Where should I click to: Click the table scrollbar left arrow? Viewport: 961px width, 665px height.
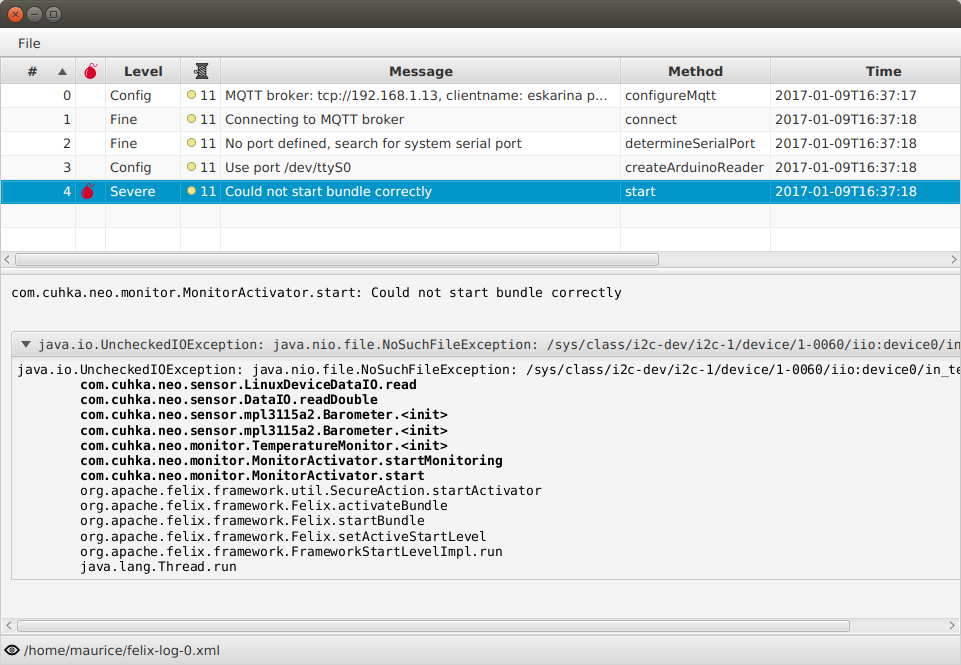coord(7,260)
